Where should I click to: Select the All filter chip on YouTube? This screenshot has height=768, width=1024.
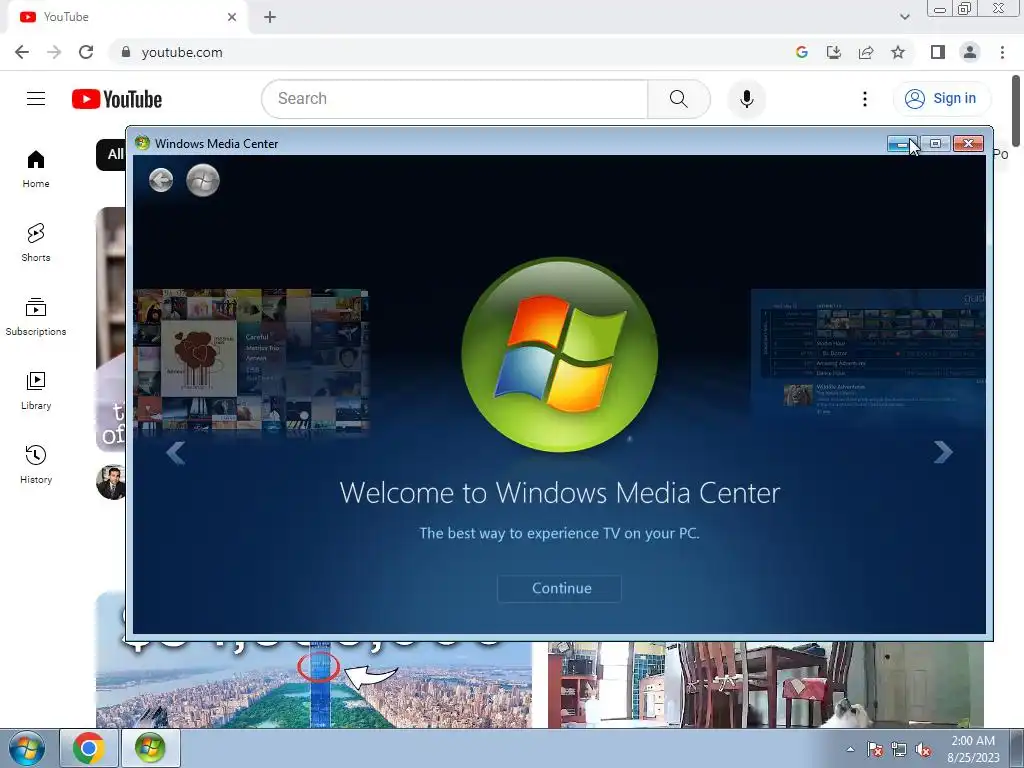[x=112, y=154]
